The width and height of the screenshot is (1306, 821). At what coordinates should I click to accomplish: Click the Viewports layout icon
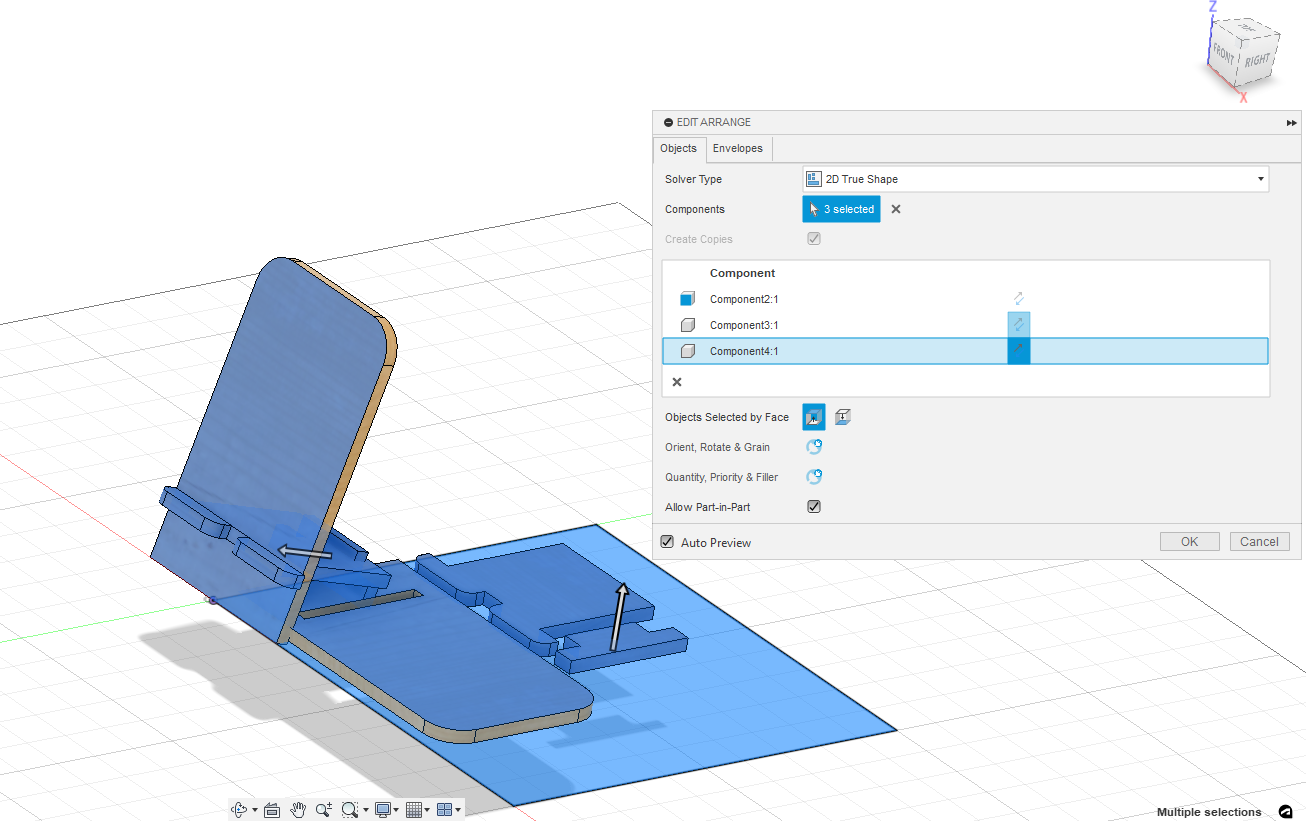[x=444, y=810]
